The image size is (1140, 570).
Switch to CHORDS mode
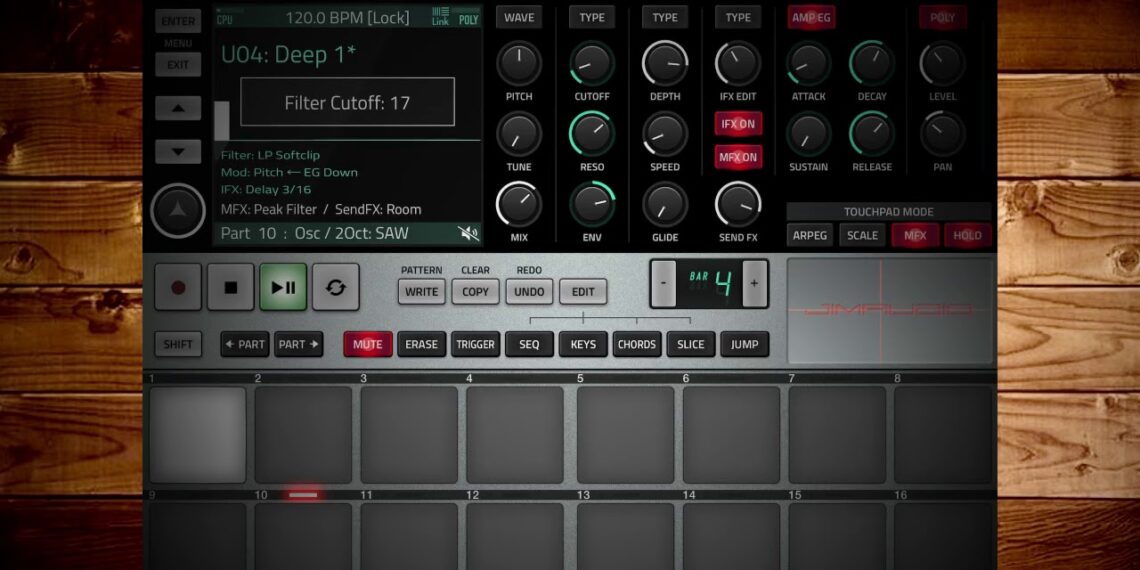(x=636, y=344)
